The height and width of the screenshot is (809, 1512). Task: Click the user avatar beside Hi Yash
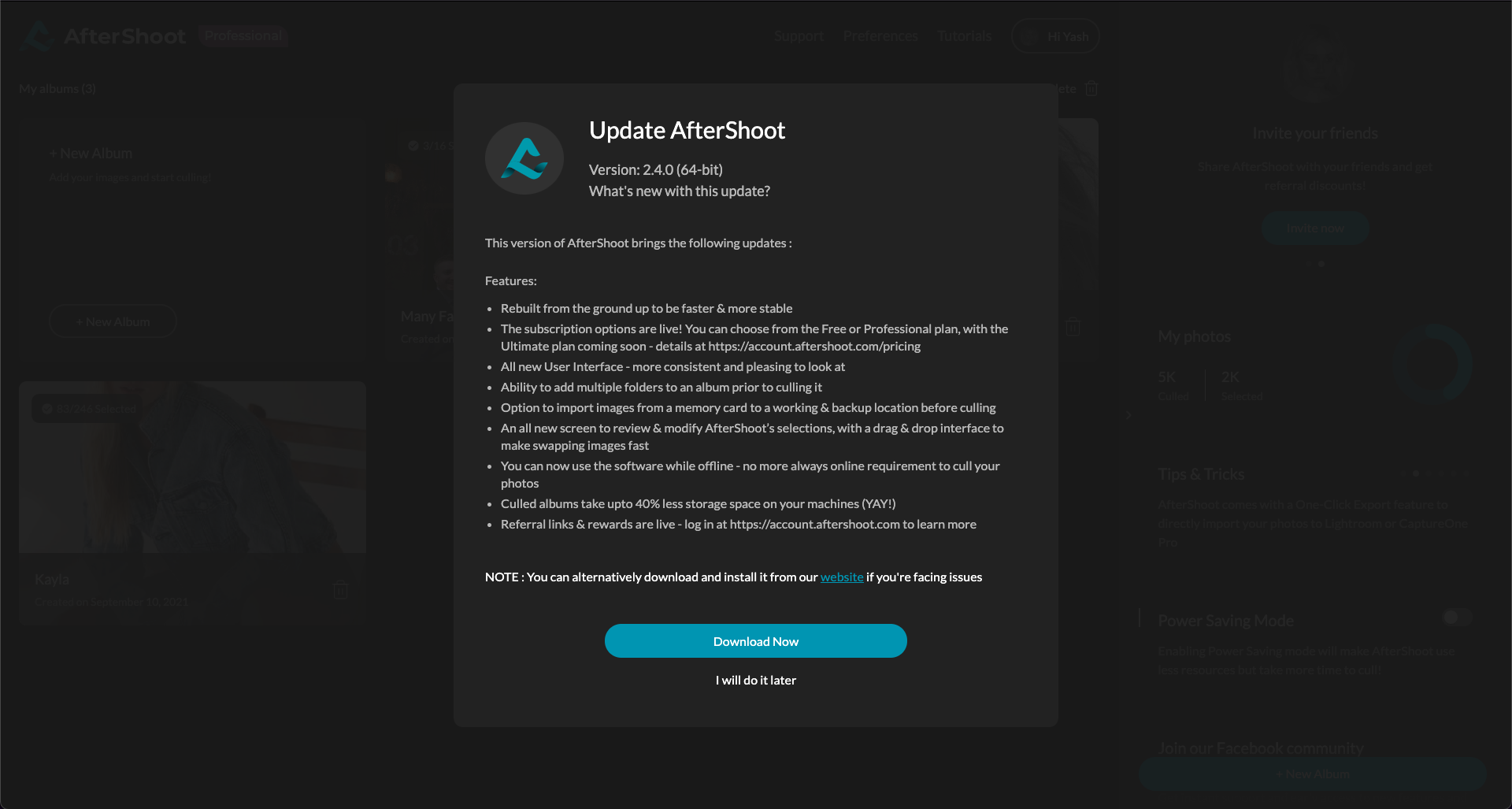click(1030, 36)
